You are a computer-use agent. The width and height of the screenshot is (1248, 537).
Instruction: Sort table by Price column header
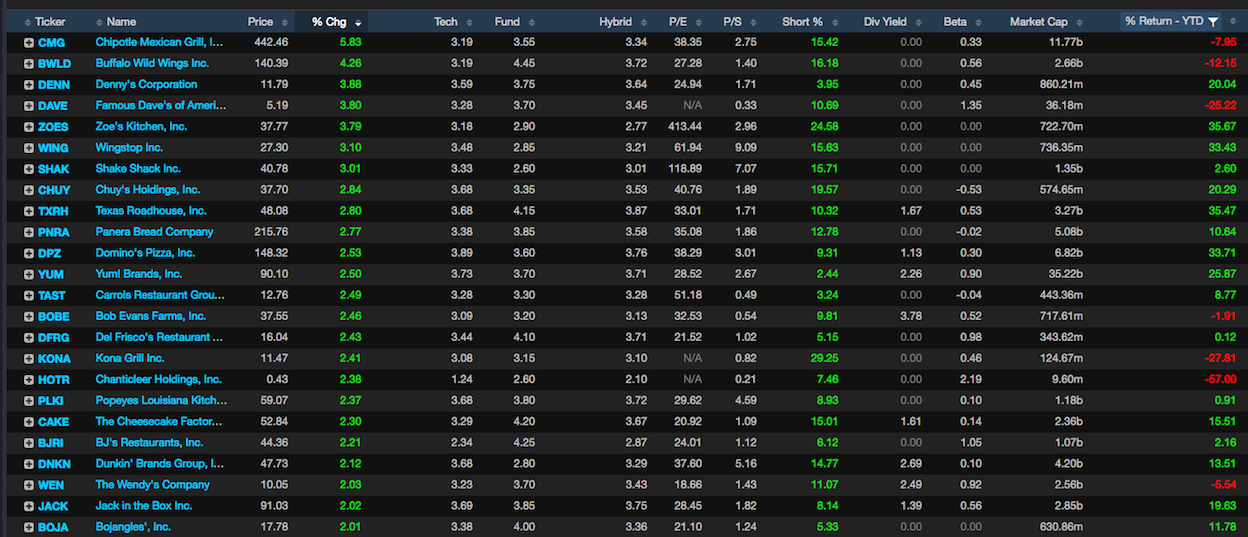coord(260,21)
